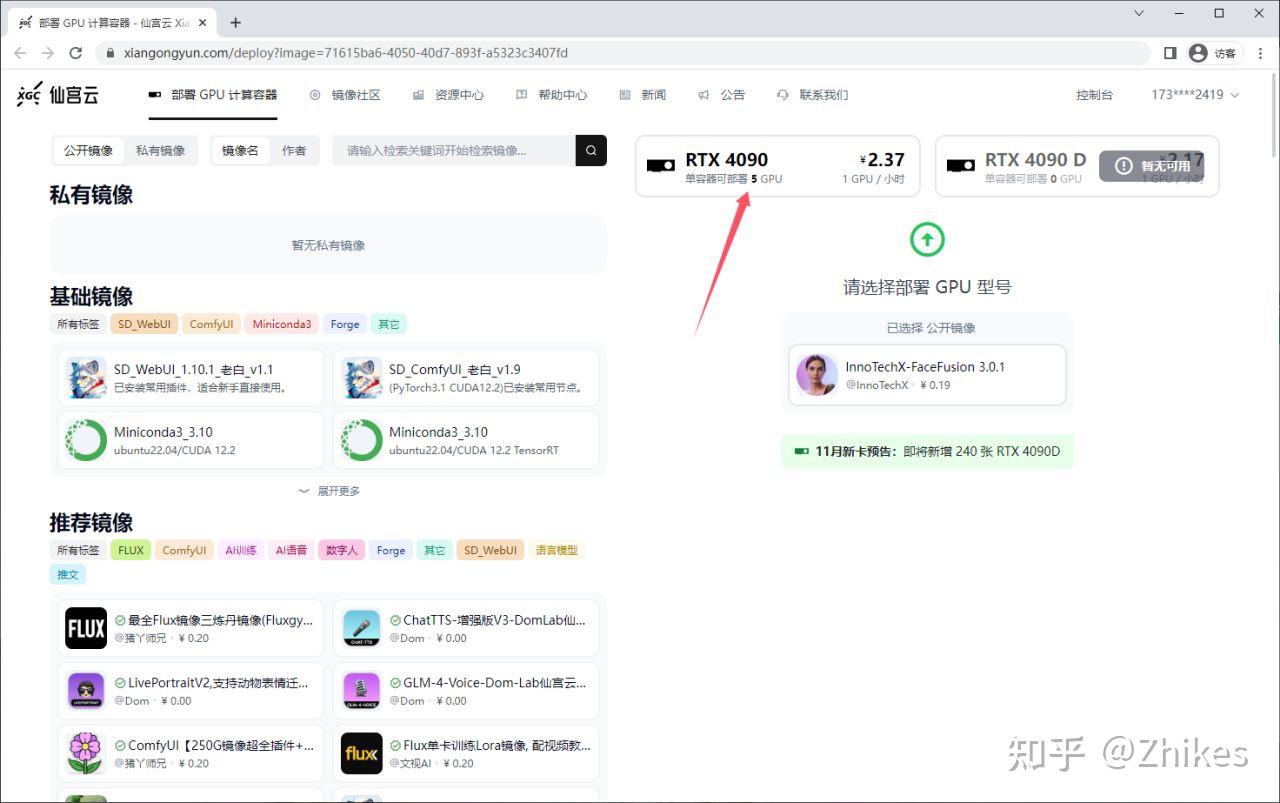1280x803 pixels.
Task: Filter 基础镜像 by SD_WebUI tag
Action: 146,324
